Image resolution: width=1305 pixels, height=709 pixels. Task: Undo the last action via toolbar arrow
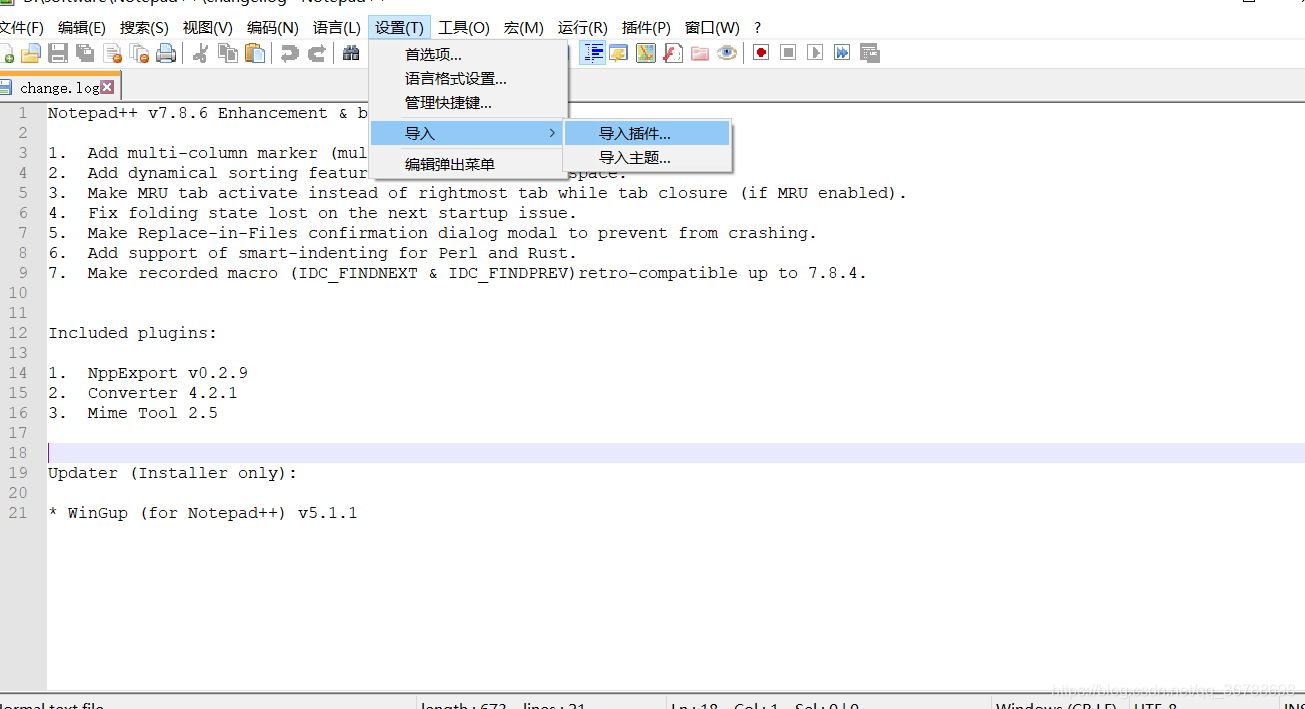click(289, 53)
